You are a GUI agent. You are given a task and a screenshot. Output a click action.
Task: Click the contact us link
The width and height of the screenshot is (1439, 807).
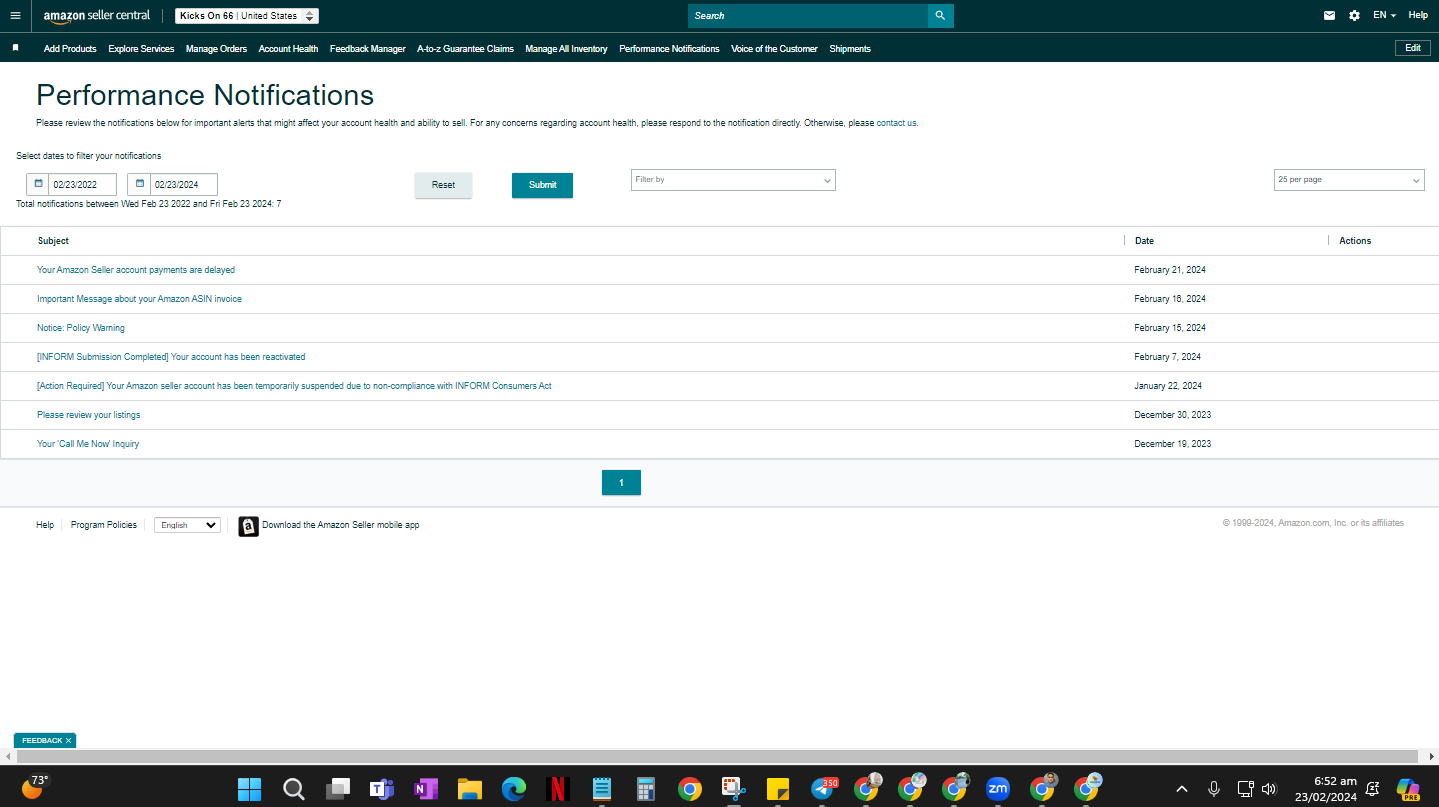[x=897, y=123]
